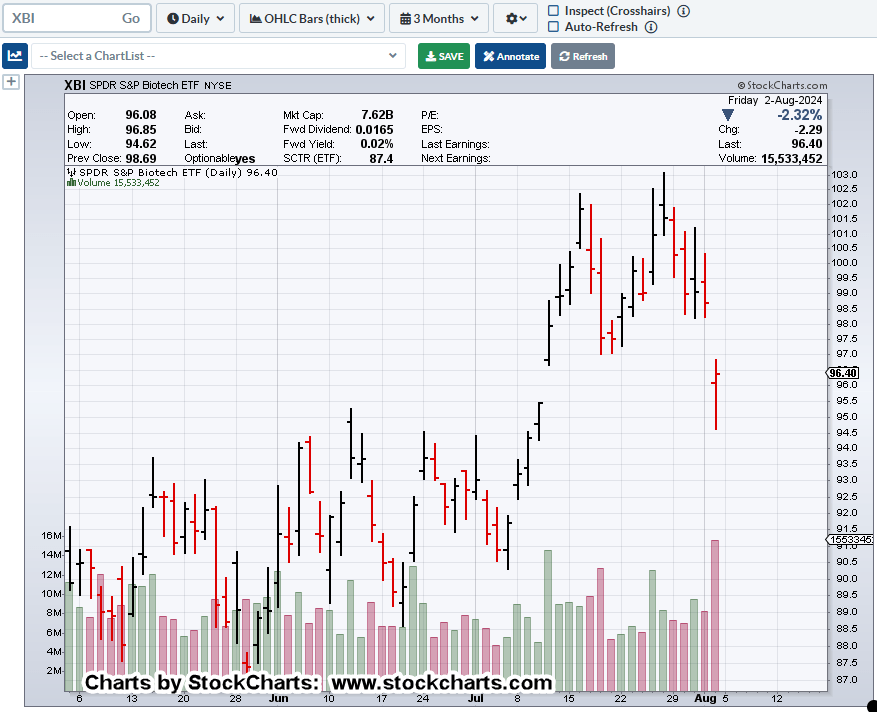Screen dimensions: 877x712
Task: Click info icon next to Auto-Refresh
Action: [651, 27]
